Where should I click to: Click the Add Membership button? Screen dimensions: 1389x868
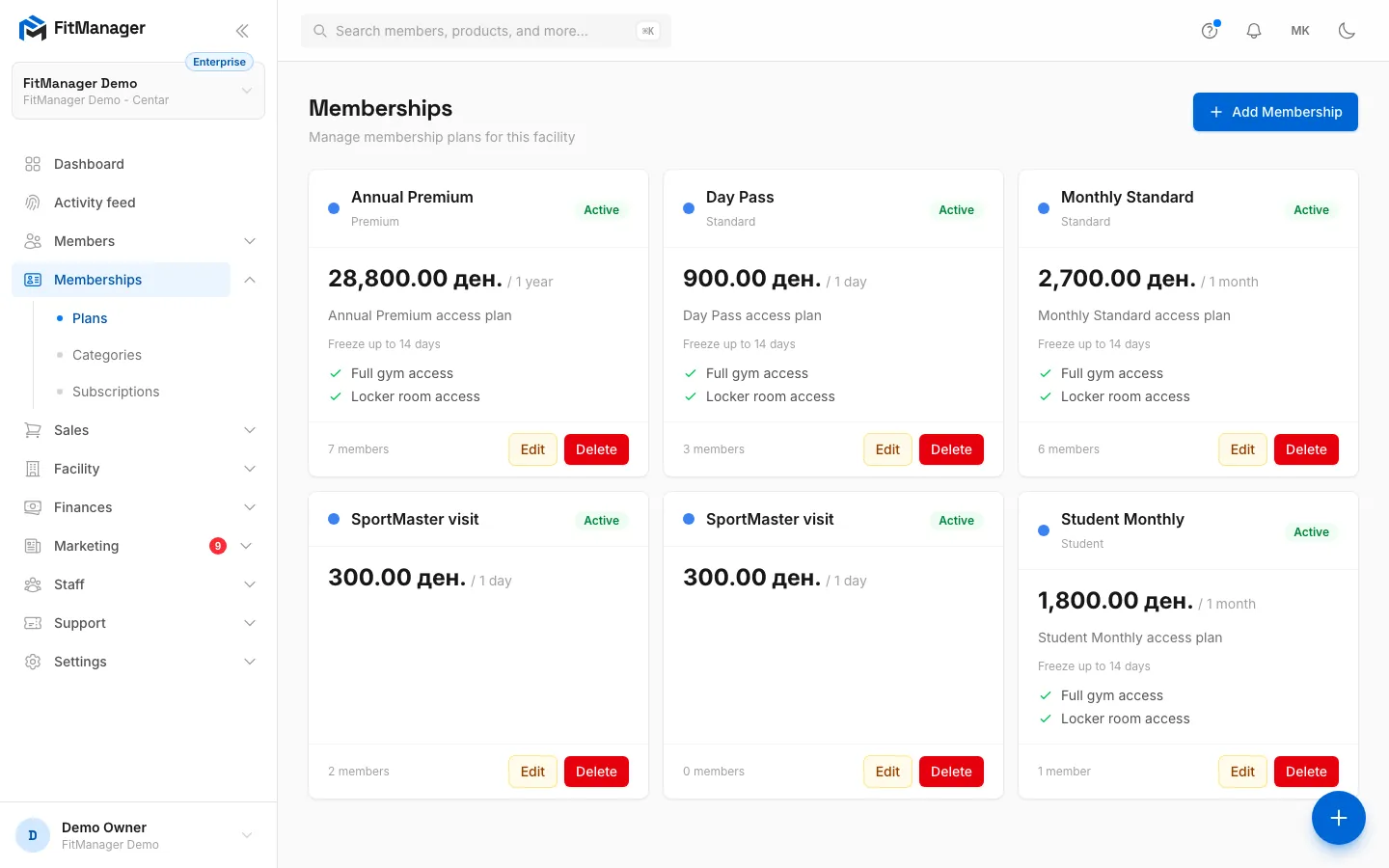[x=1275, y=112]
